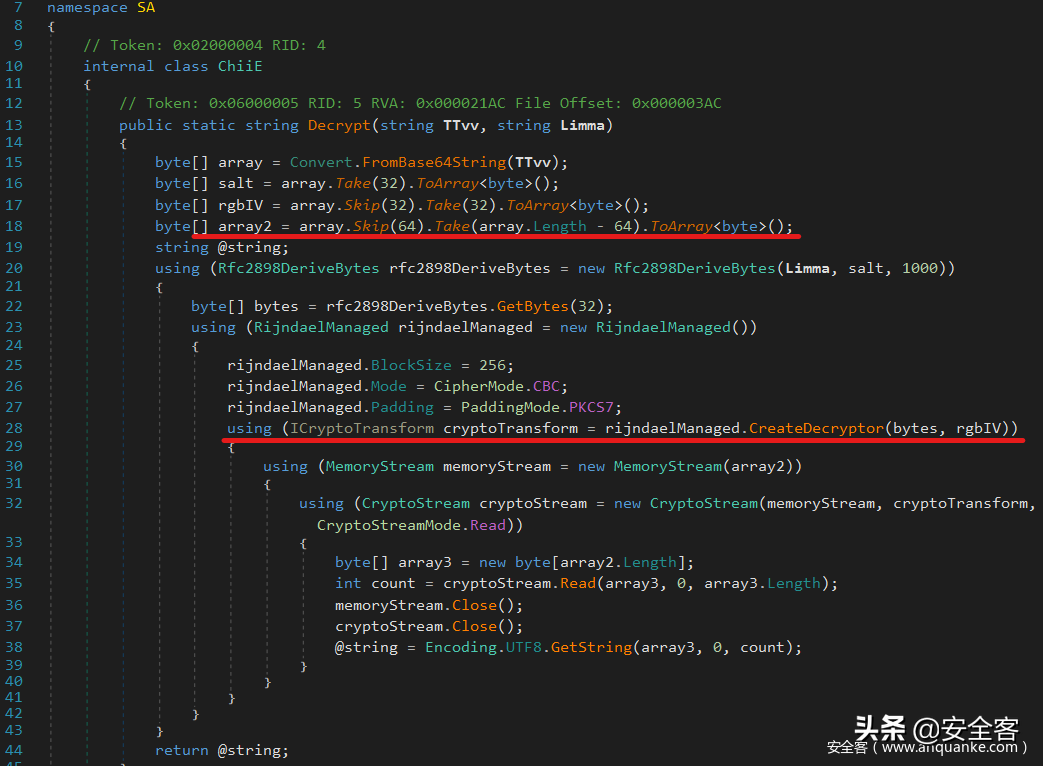Click line number 28 in the gutter
The width and height of the screenshot is (1043, 766).
point(14,428)
